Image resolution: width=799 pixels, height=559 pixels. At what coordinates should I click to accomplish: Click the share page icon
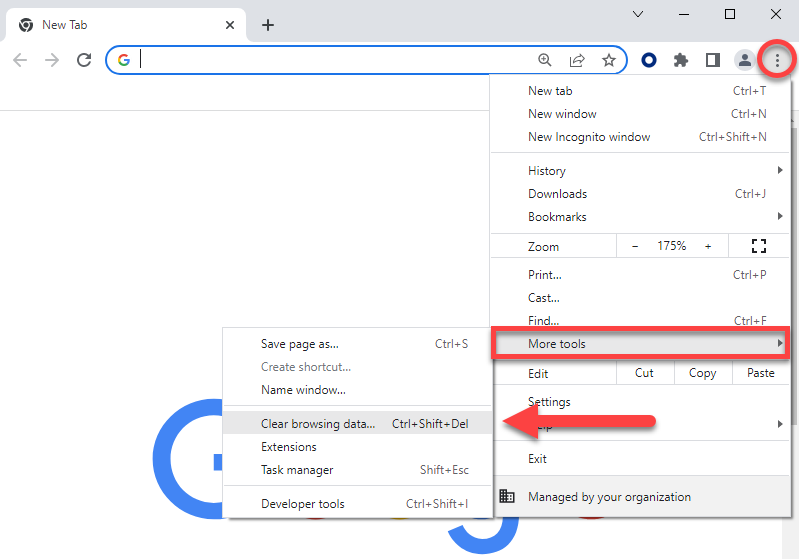click(577, 60)
